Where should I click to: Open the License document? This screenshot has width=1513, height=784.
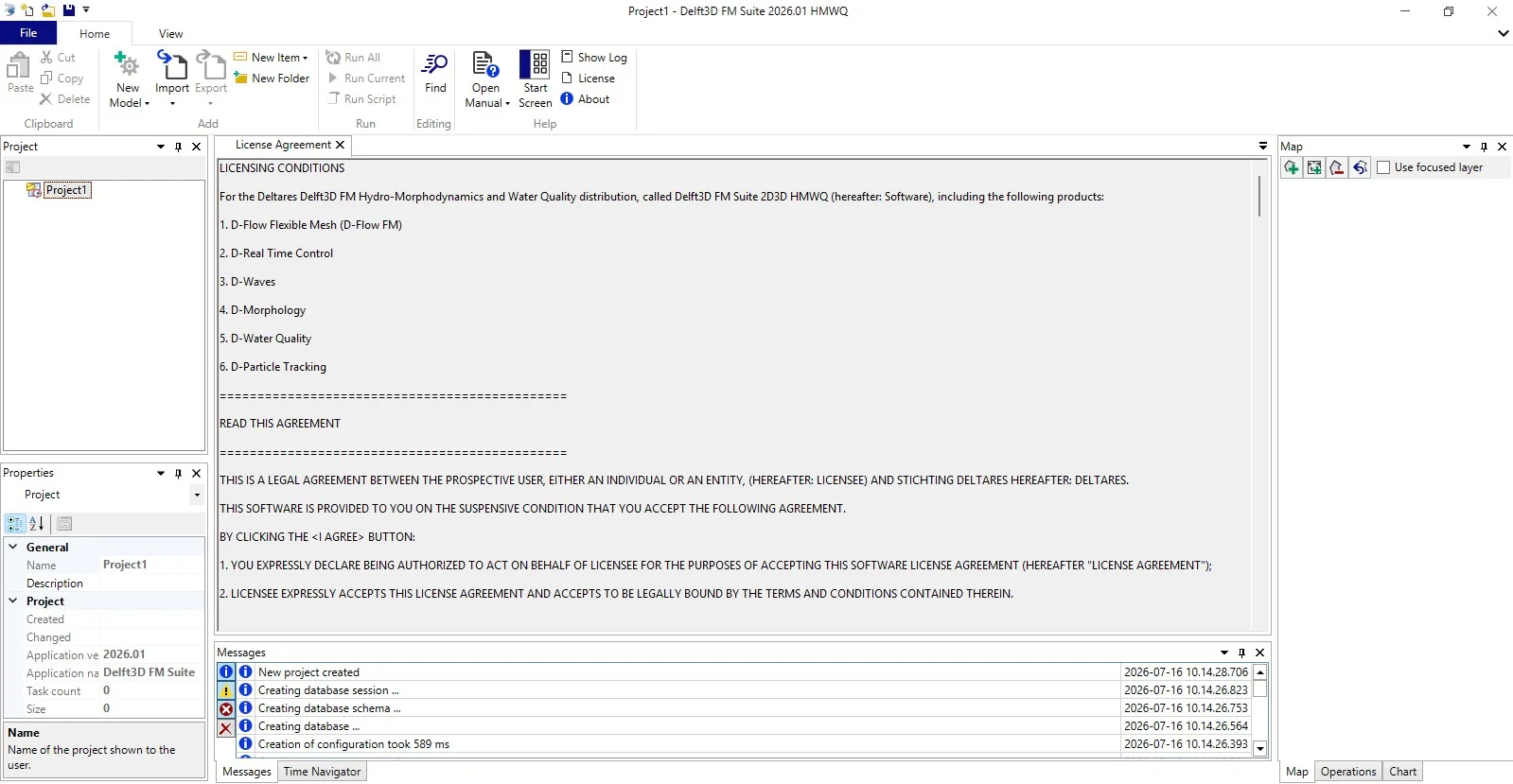point(589,78)
